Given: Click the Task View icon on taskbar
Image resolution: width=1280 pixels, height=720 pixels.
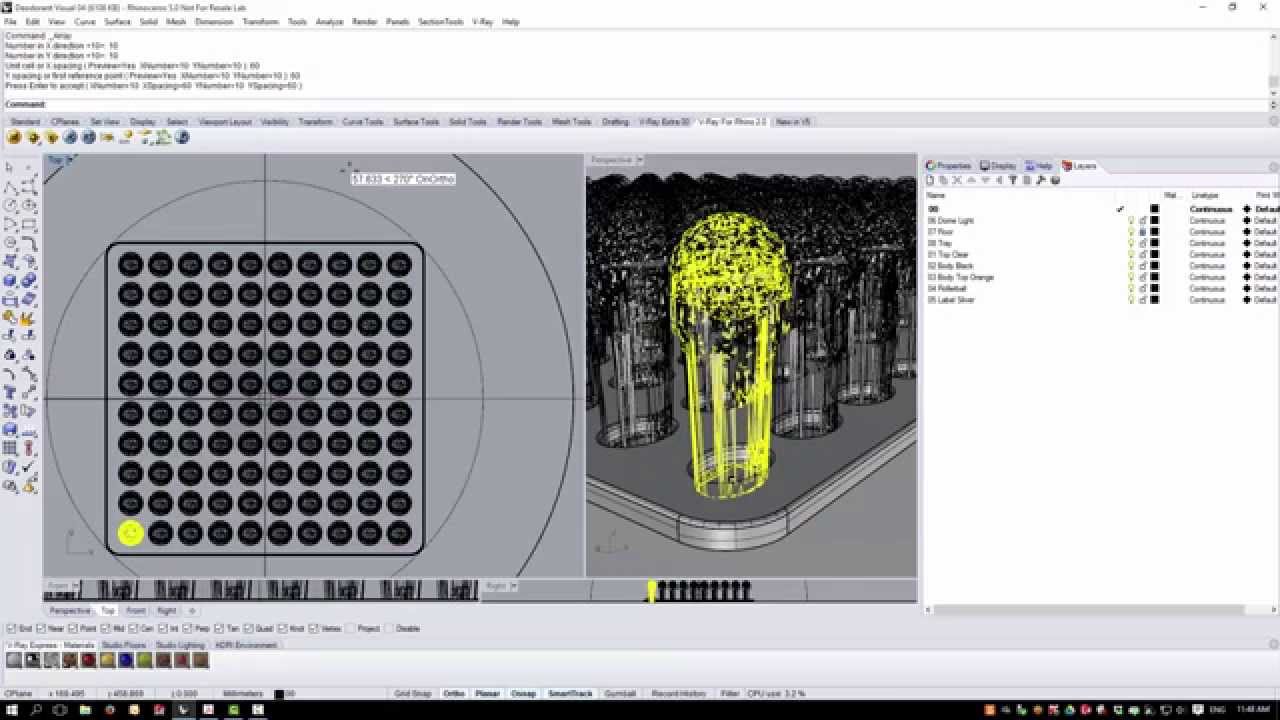Looking at the screenshot, I should (x=61, y=709).
